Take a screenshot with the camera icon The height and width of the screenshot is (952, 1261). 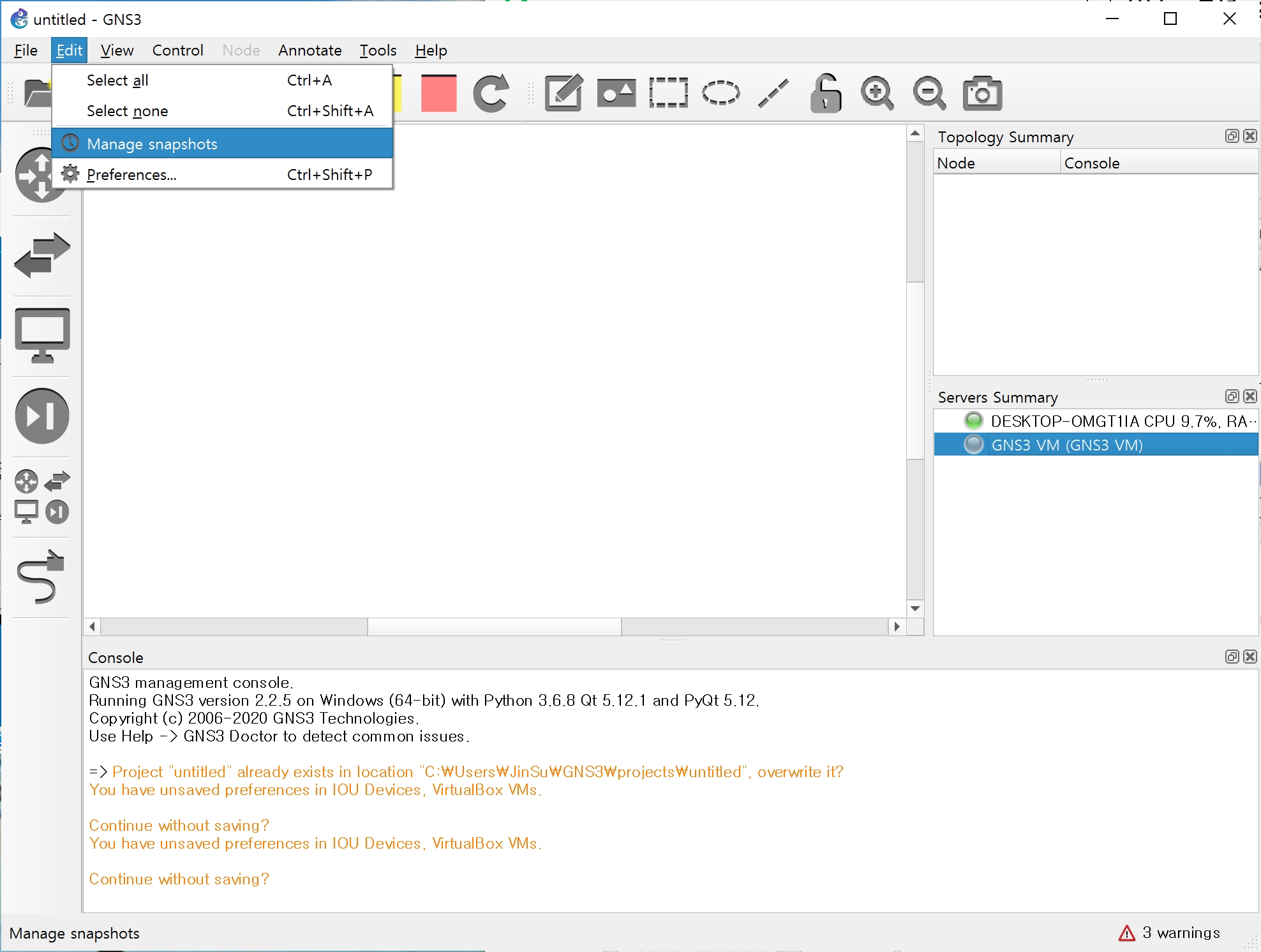[x=982, y=93]
